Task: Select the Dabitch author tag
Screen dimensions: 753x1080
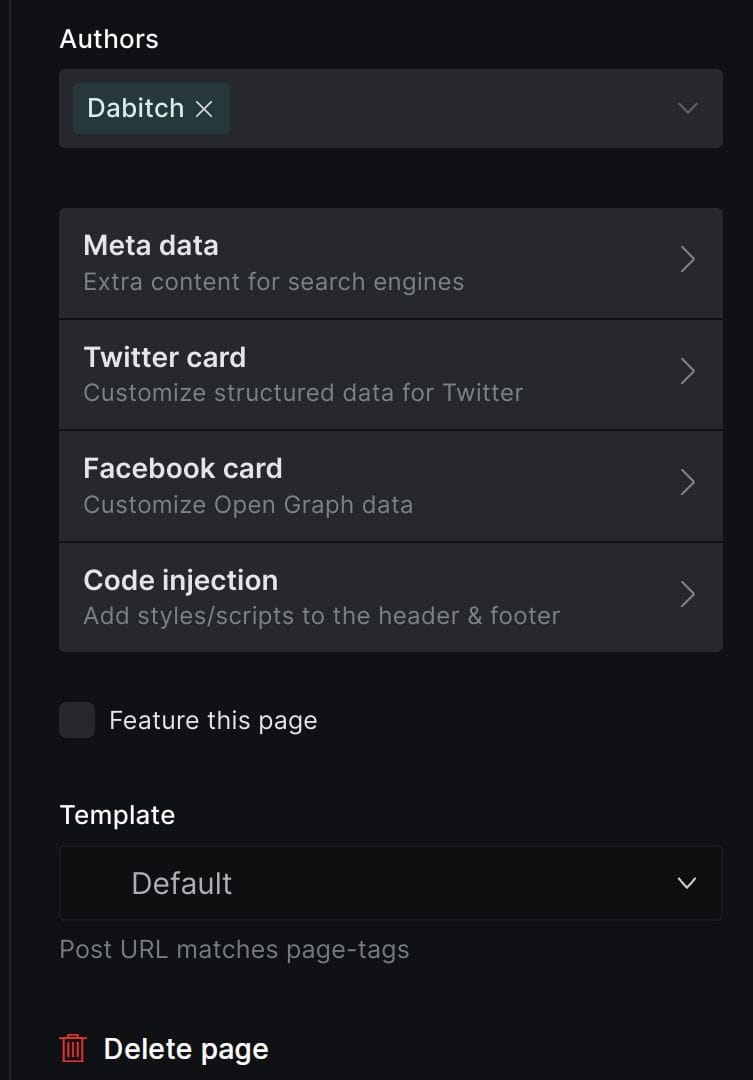Action: coord(136,108)
